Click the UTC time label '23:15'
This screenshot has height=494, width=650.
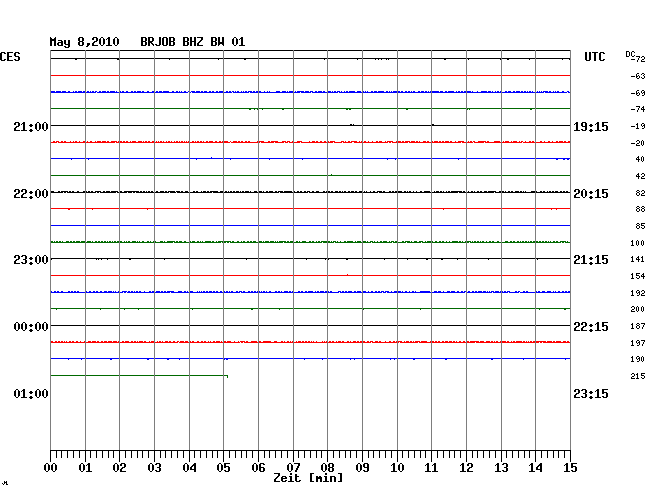[x=591, y=394]
